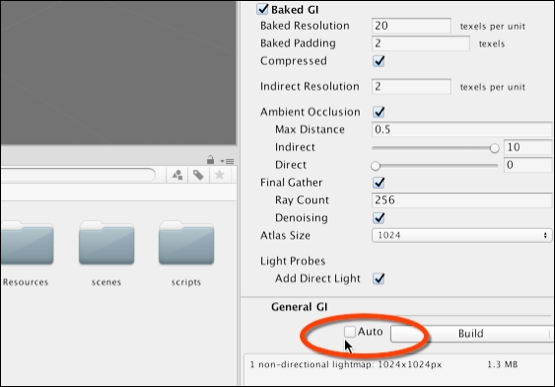Disable the Final Gather checkbox
This screenshot has height=387, width=555.
[x=379, y=183]
